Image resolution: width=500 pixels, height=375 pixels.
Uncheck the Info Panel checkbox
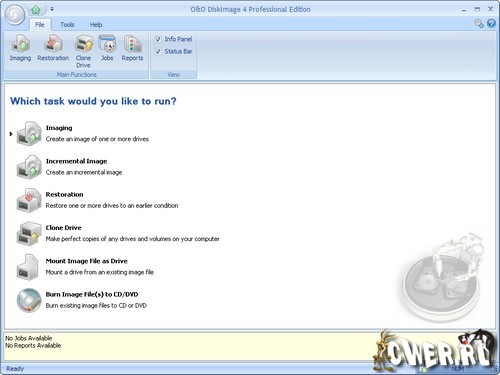click(158, 39)
